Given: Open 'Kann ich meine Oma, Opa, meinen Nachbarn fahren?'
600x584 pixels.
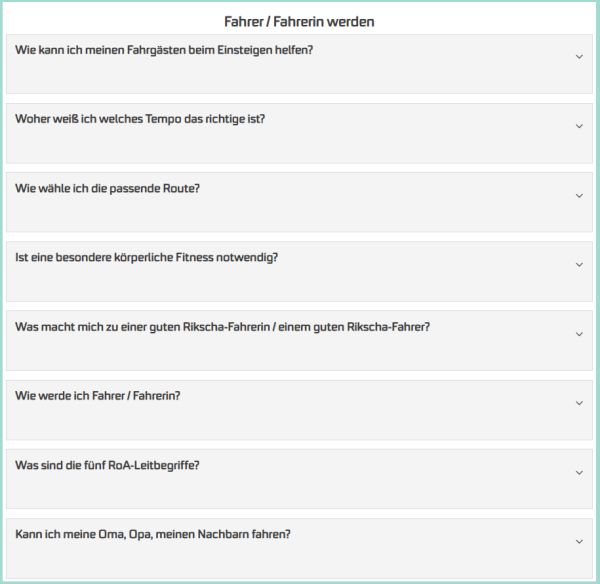Looking at the screenshot, I should [153, 534].
